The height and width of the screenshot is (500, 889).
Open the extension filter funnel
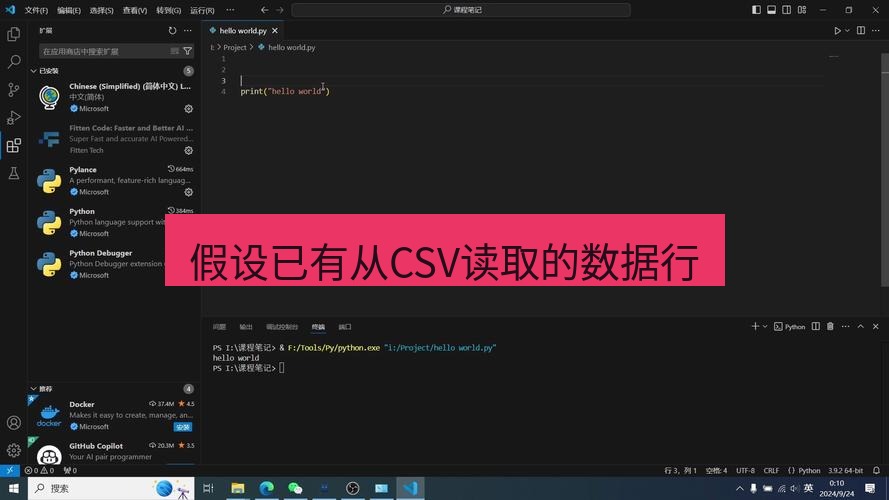[187, 51]
